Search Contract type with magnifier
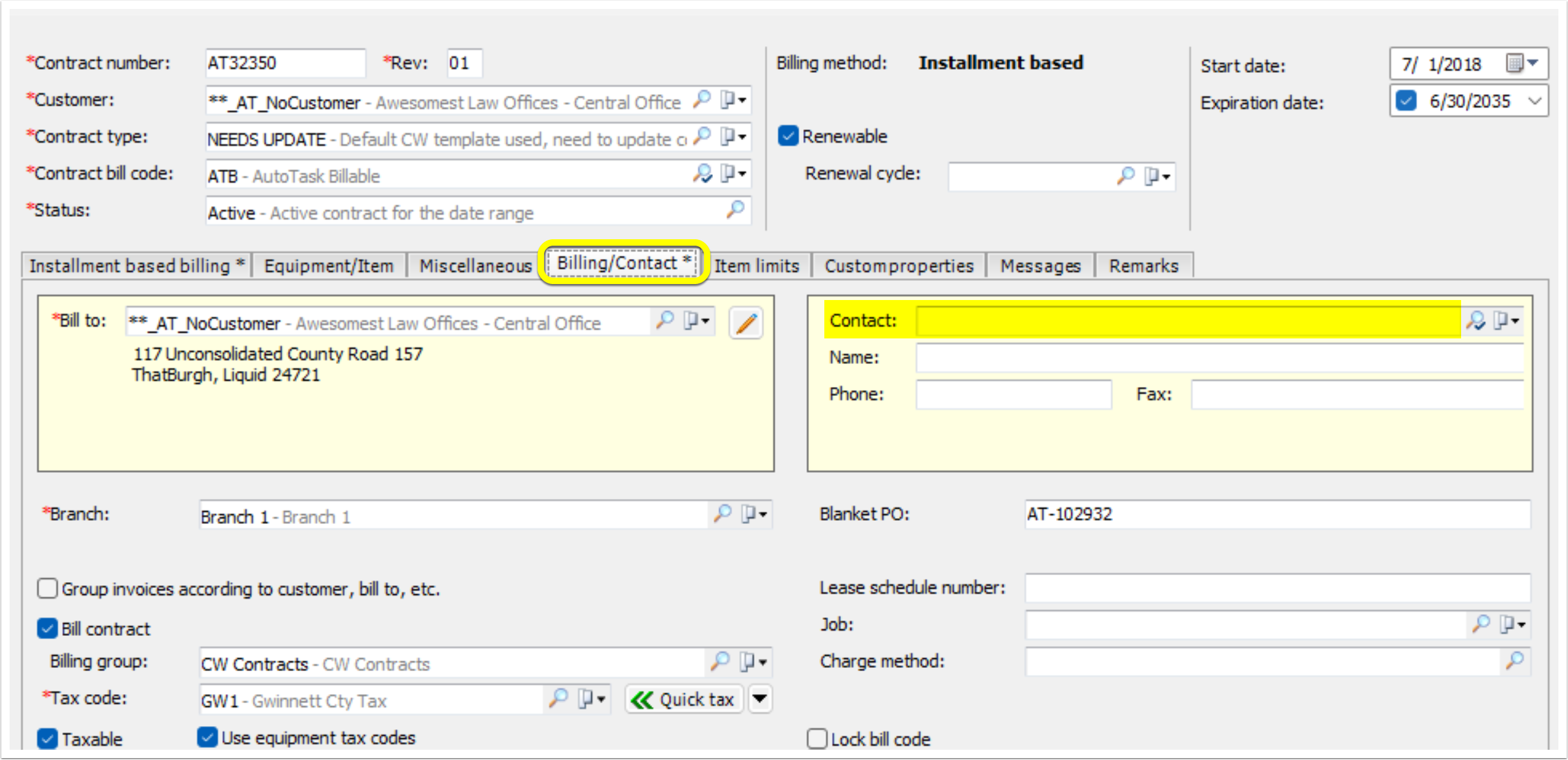The height and width of the screenshot is (760, 1568). pyautogui.click(x=702, y=136)
